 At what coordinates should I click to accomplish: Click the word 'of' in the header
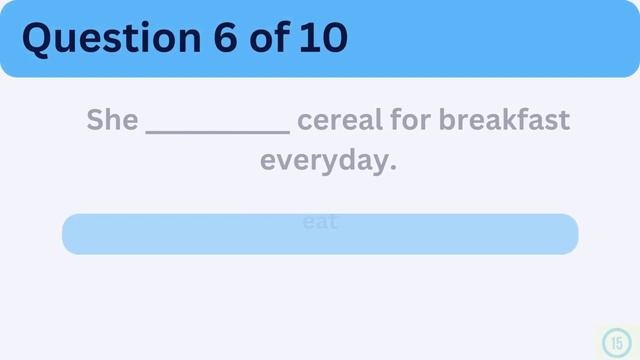click(x=269, y=38)
